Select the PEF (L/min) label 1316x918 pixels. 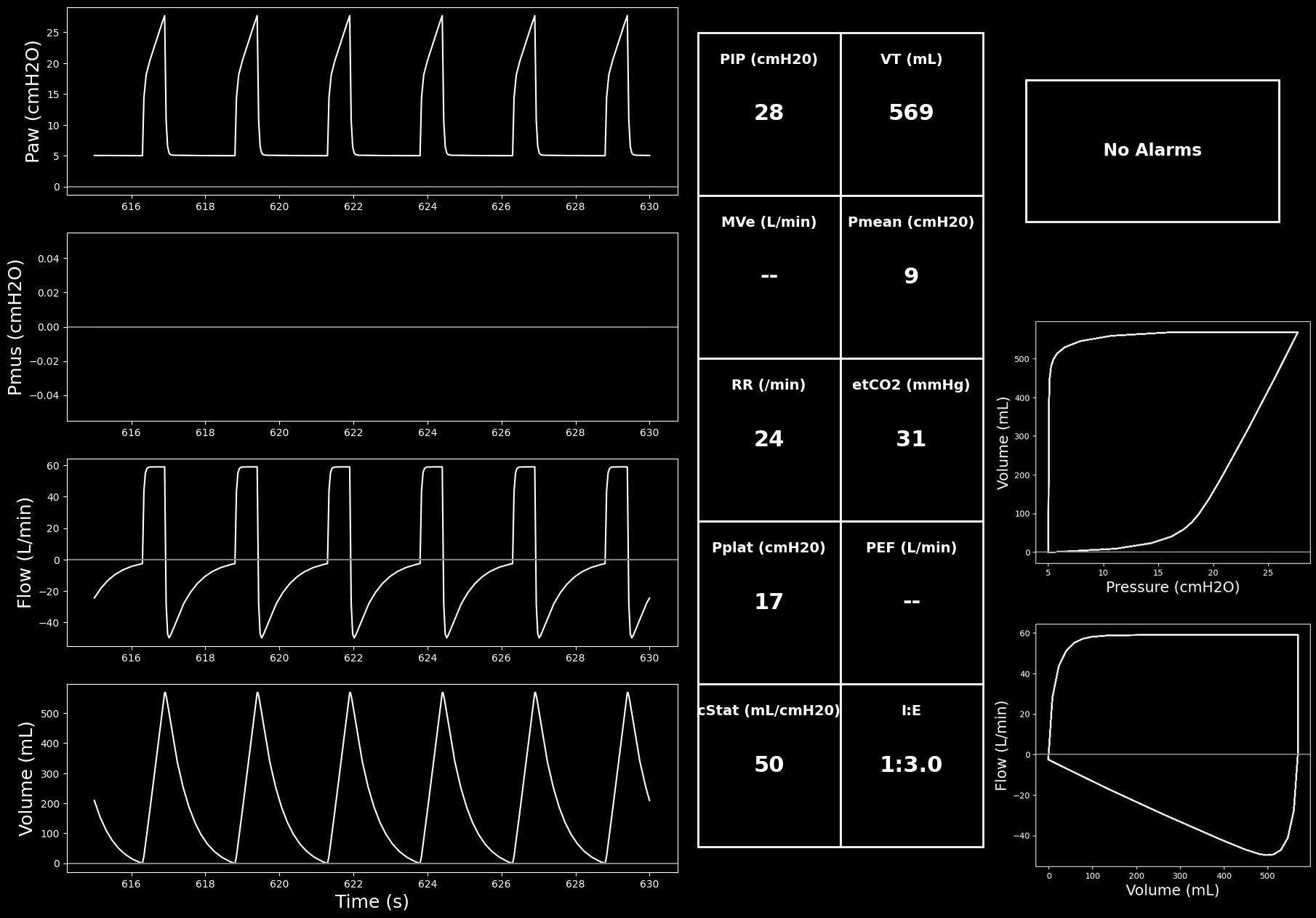tap(911, 548)
